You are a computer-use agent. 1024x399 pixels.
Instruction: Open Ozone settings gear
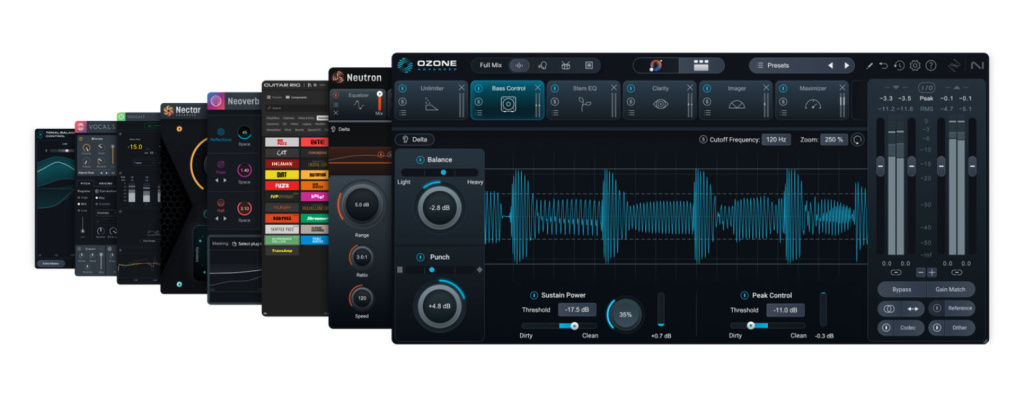click(x=915, y=65)
